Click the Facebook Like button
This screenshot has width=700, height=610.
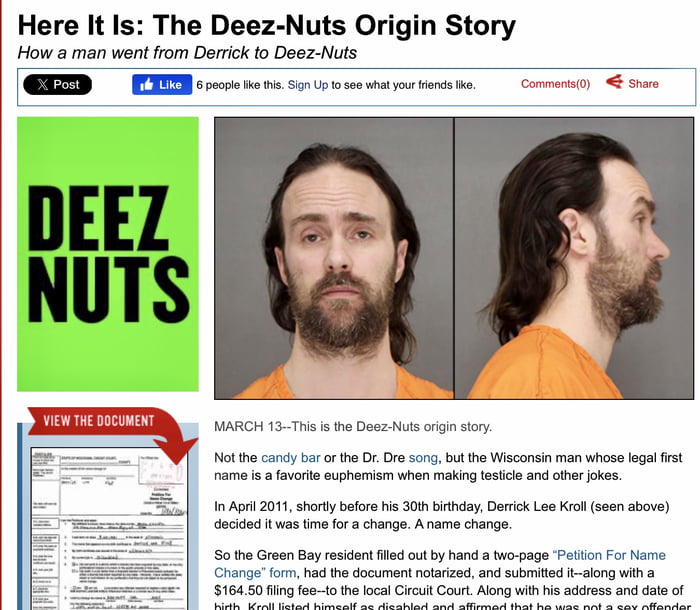(x=162, y=84)
